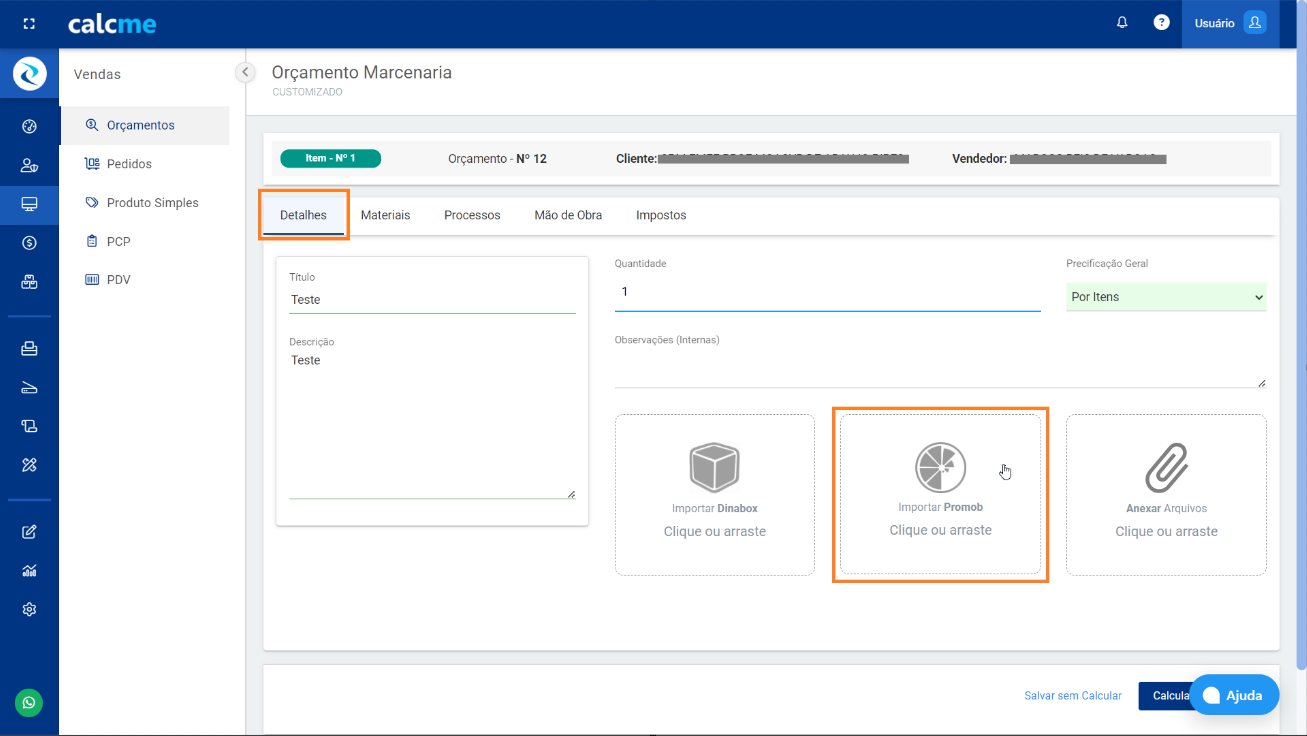Click the Quantidade input field
The width and height of the screenshot is (1307, 736).
pos(827,292)
